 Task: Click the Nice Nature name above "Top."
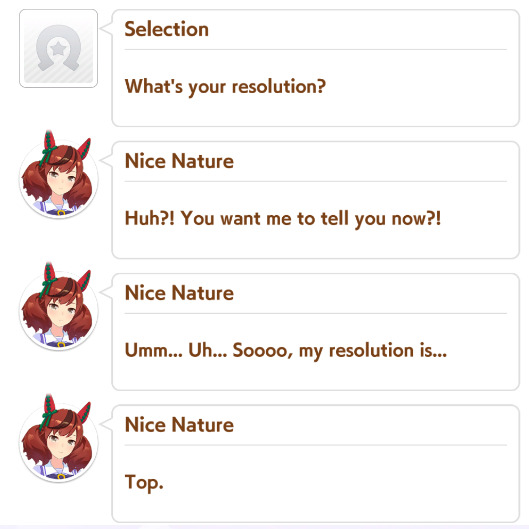[179, 424]
